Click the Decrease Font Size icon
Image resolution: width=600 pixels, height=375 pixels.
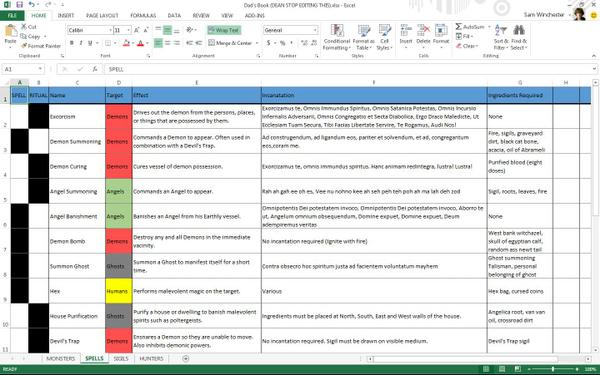(x=146, y=30)
